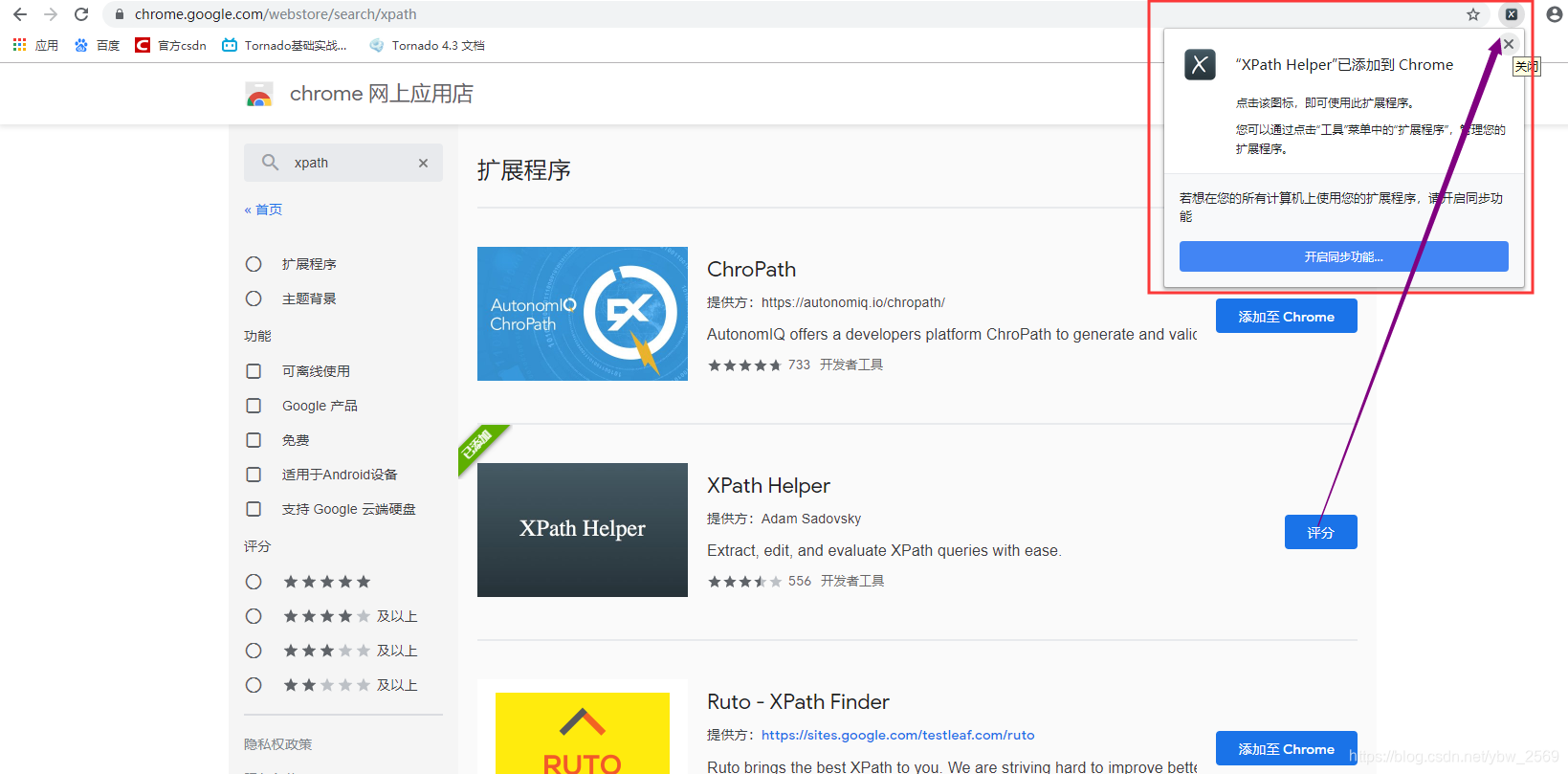Screen dimensions: 1568x774
Task: Open the XPath Helper extension toolbar icon
Action: point(1512,14)
